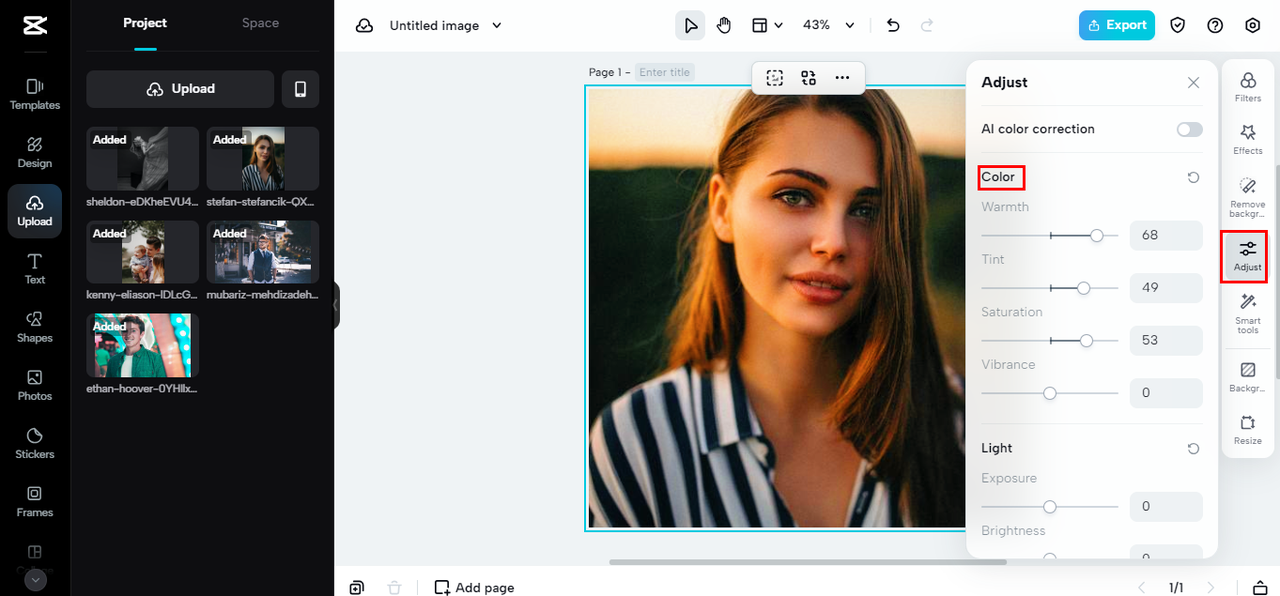Viewport: 1280px width, 596px height.
Task: Open the Remove background tool
Action: pos(1248,197)
